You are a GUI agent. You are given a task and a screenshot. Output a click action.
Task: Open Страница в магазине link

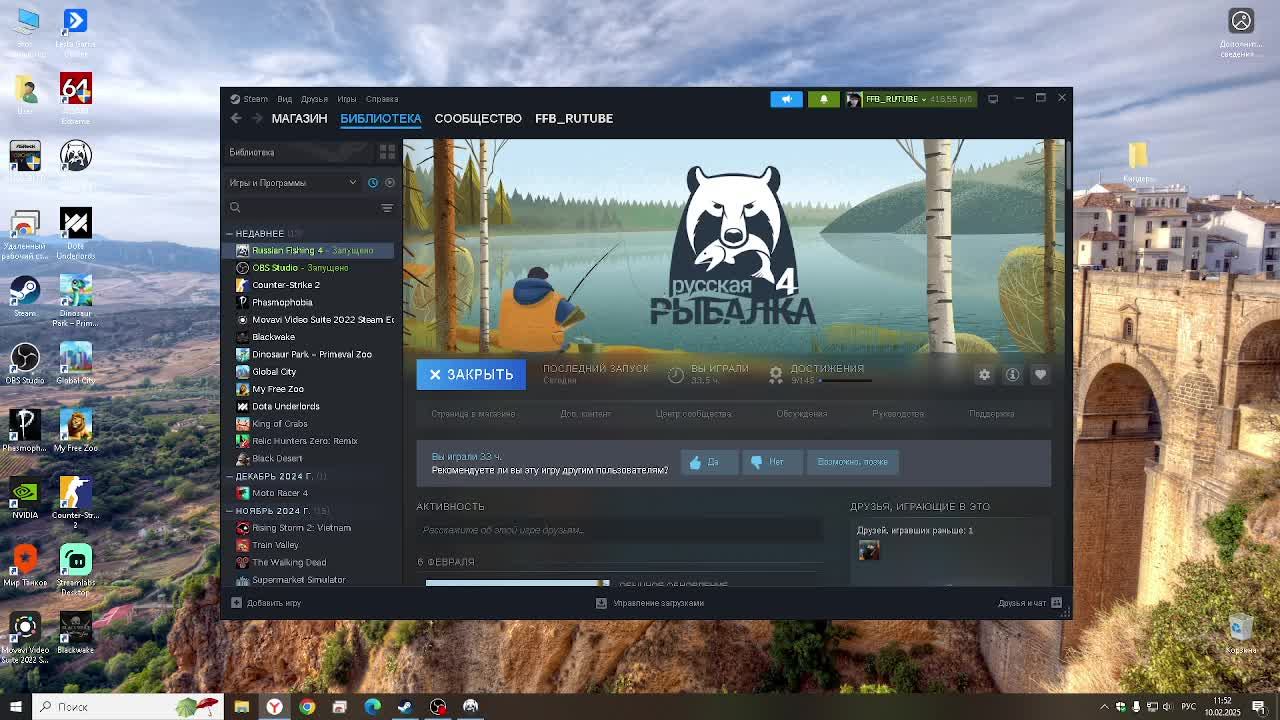473,413
